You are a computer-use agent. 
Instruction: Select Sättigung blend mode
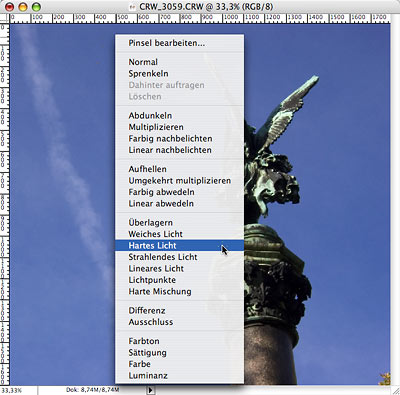(x=179, y=353)
